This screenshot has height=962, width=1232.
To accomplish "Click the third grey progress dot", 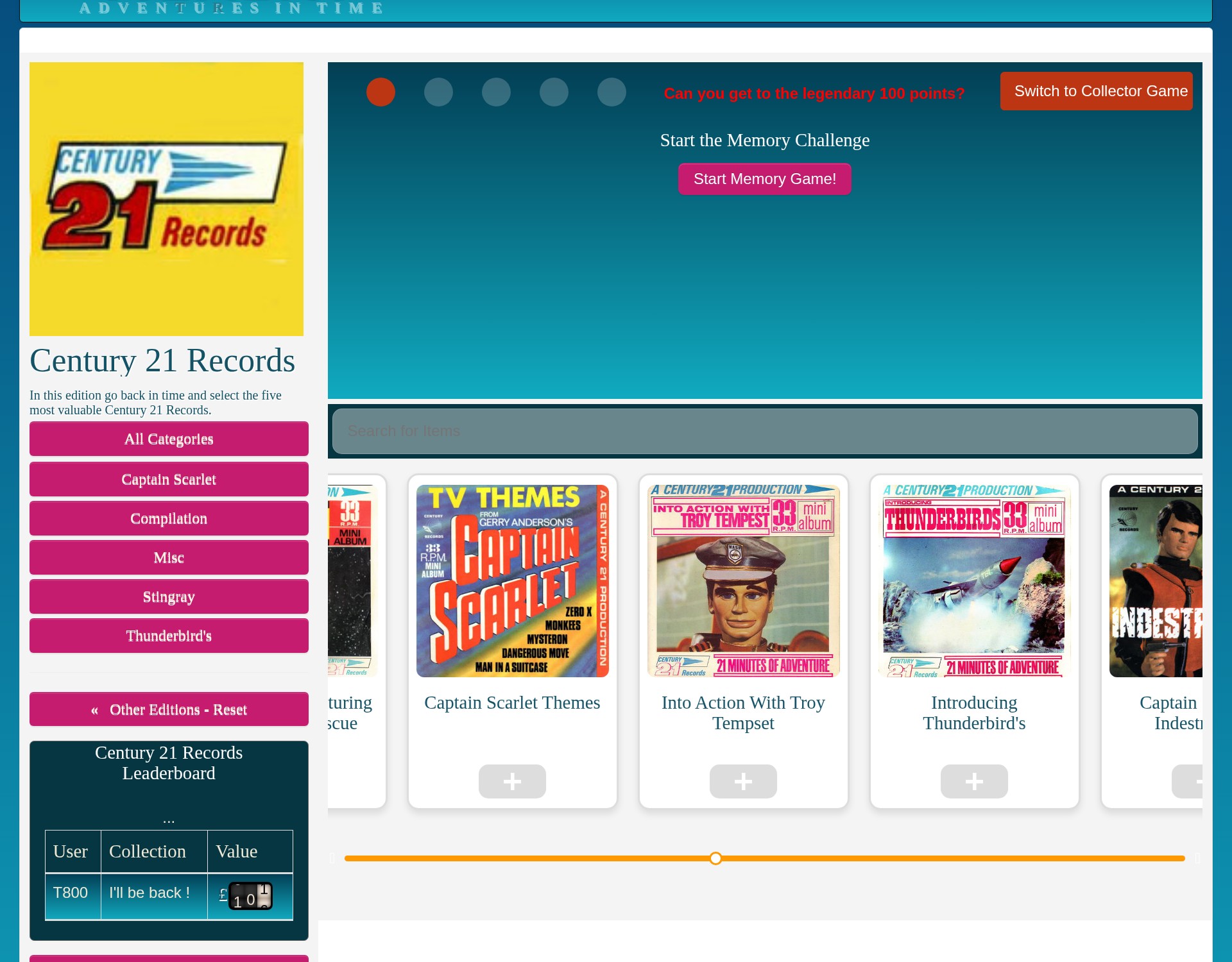I will coord(496,92).
